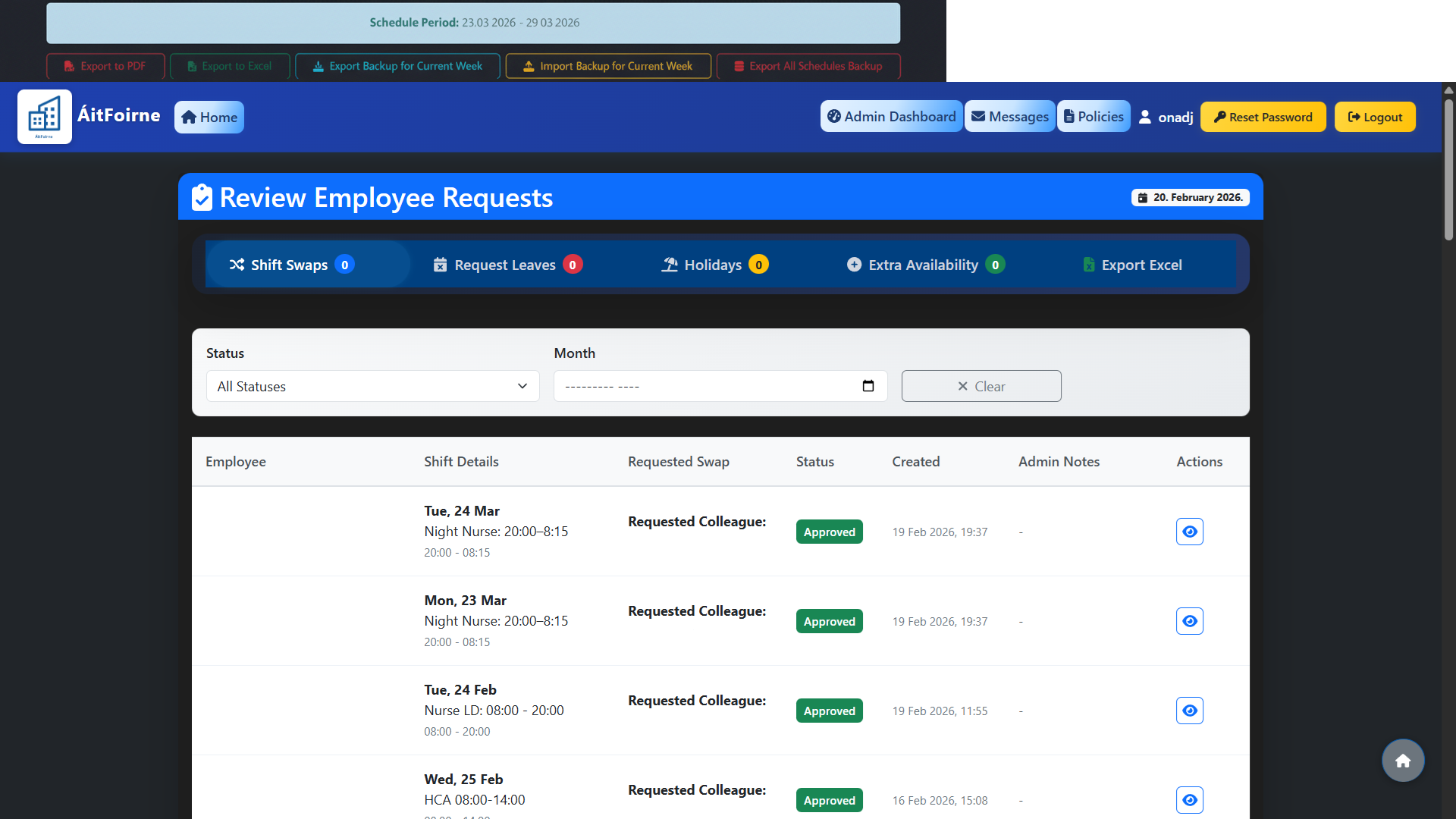Open the Messages panel

1009,116
